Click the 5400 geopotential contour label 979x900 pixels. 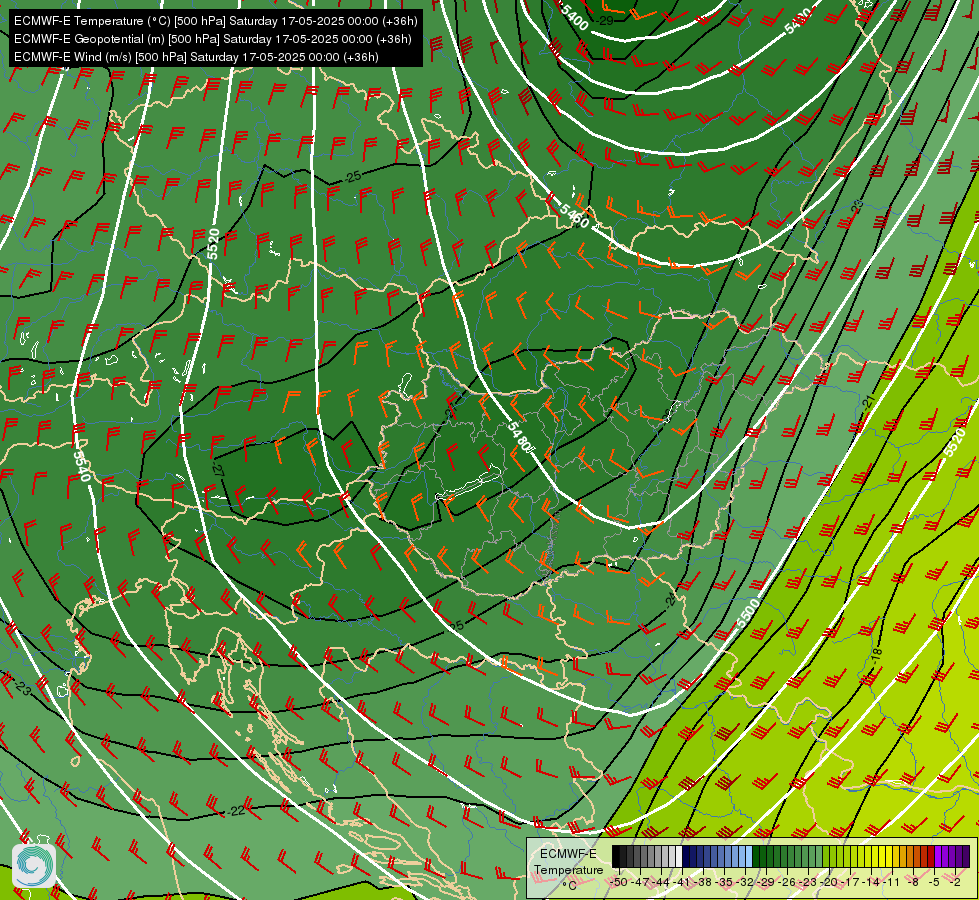[x=574, y=17]
